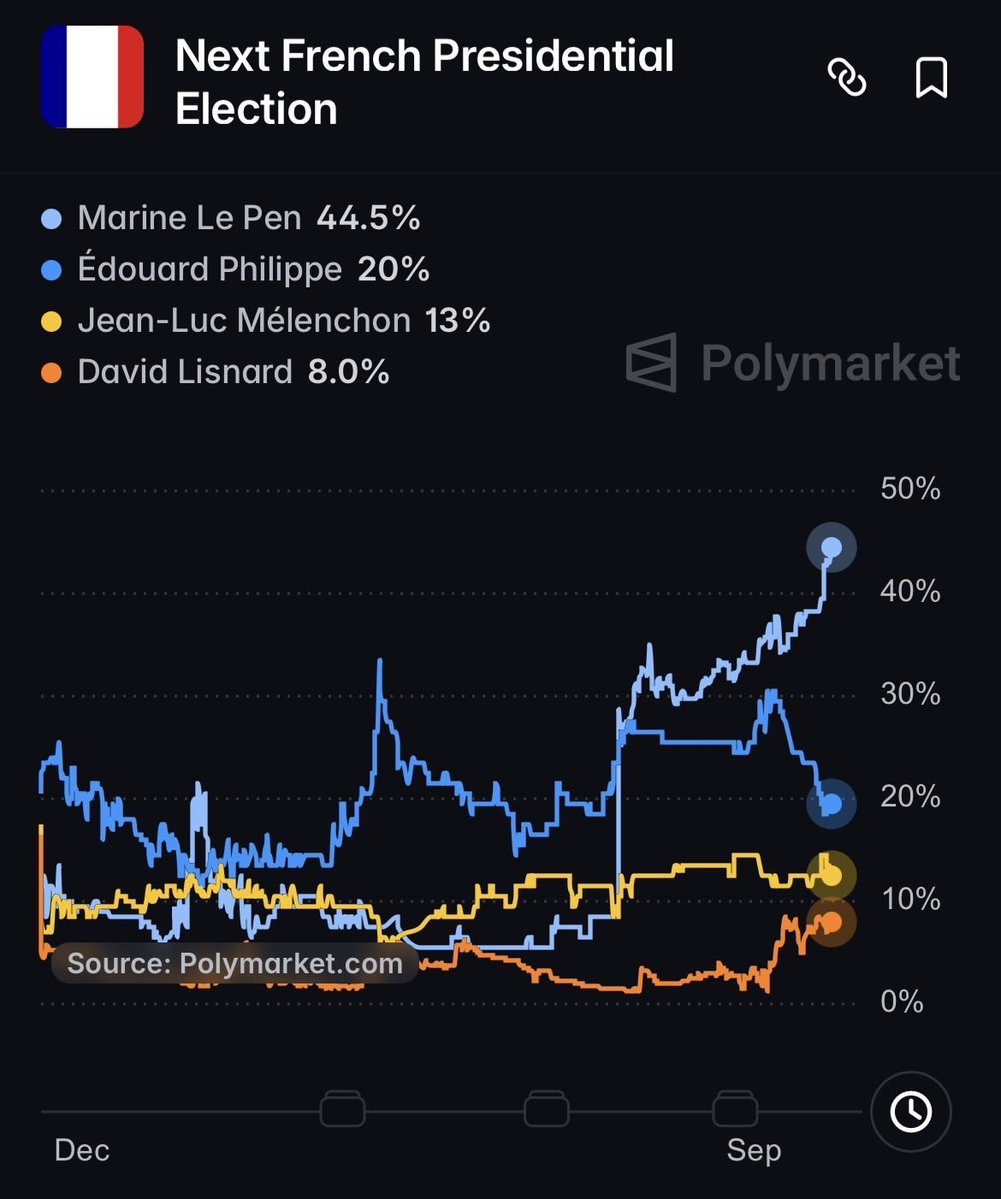Image resolution: width=1001 pixels, height=1199 pixels.
Task: Select the timeline handle above Sep
Action: [x=735, y=1109]
